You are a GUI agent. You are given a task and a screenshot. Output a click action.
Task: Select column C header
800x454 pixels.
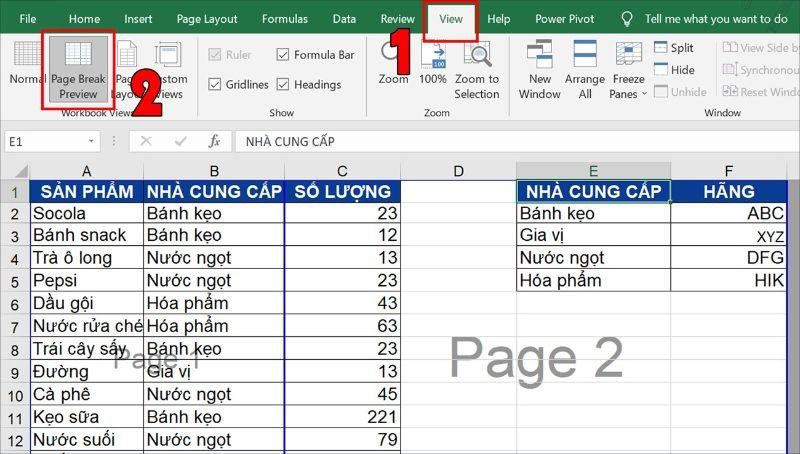(342, 171)
